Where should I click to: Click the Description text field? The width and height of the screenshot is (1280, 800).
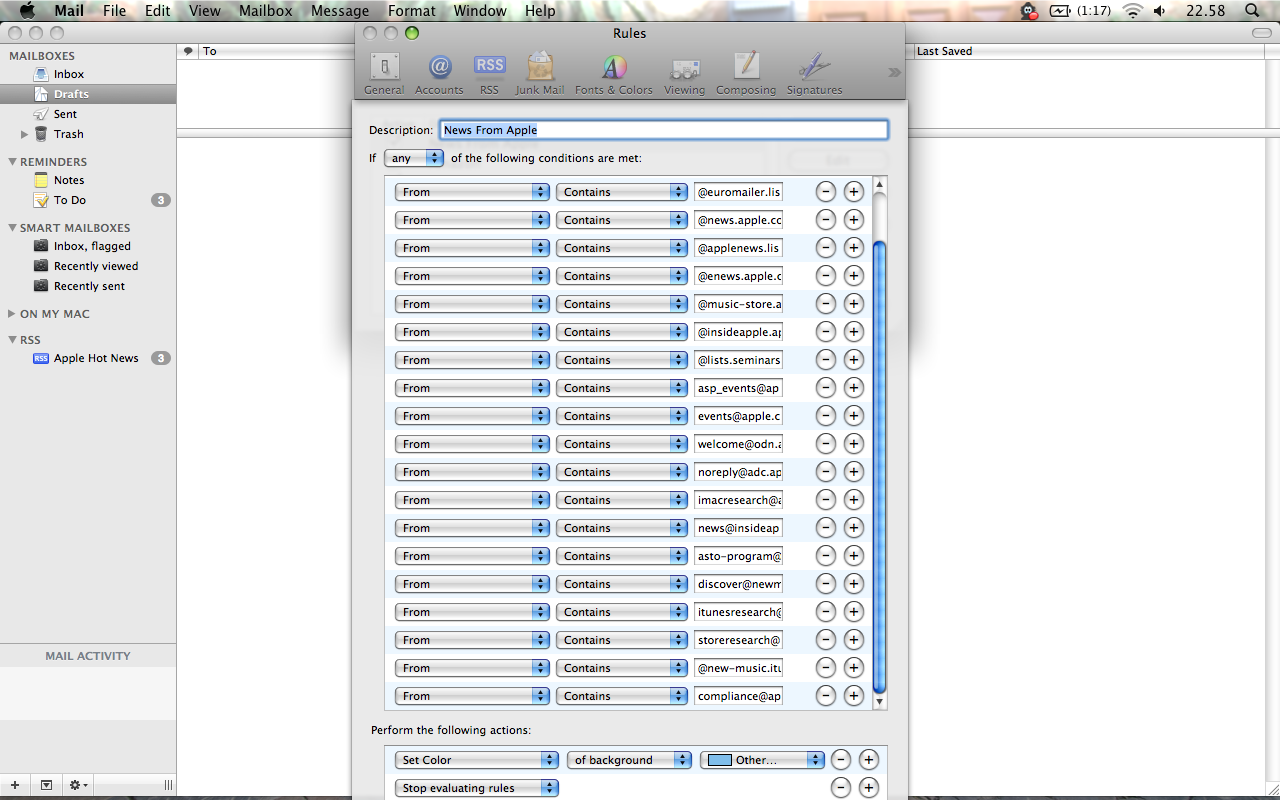point(665,130)
